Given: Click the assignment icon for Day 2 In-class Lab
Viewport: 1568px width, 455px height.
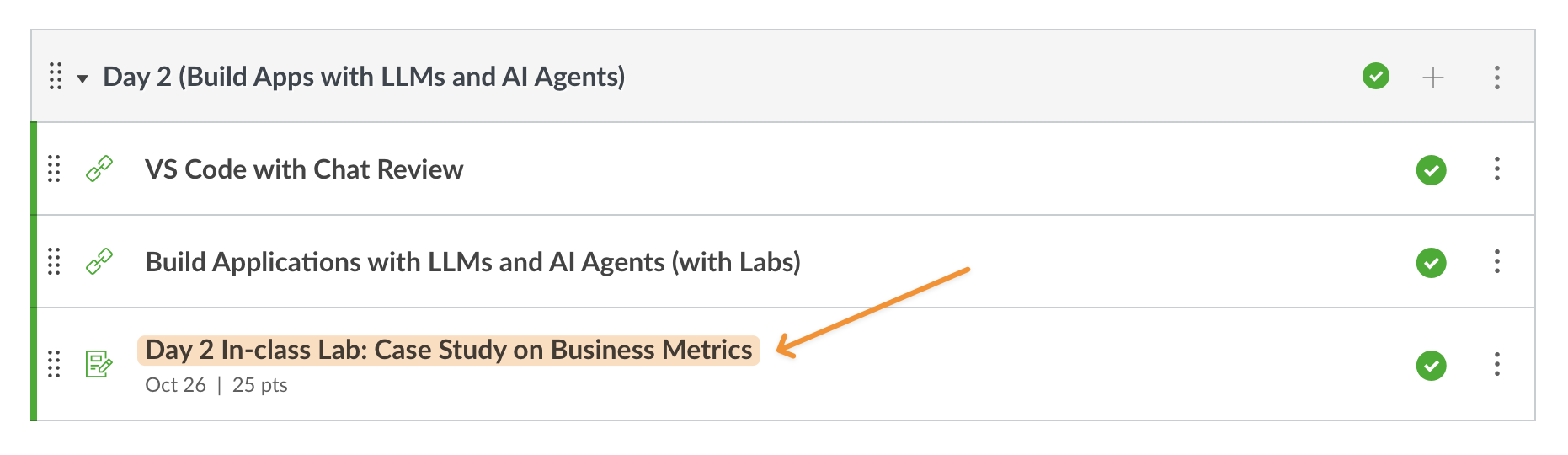Looking at the screenshot, I should point(99,364).
